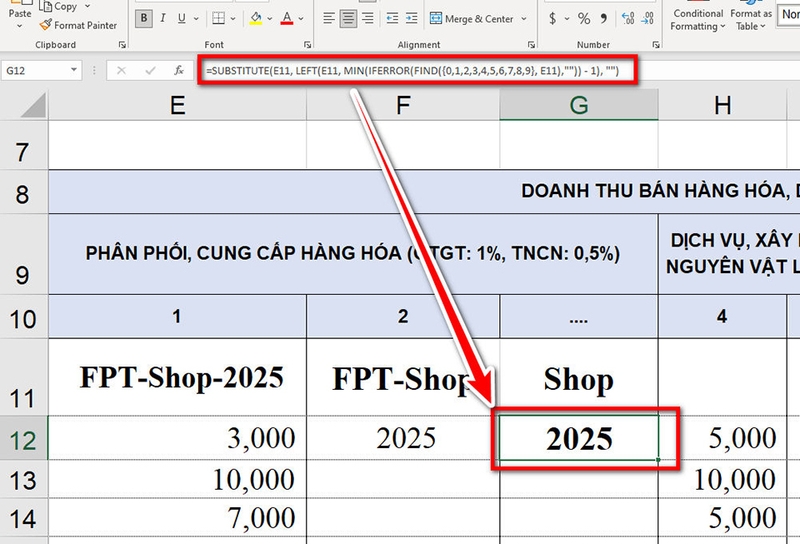800x544 pixels.
Task: Select the DOANH THU BÁN HÀNG HÓA title cell
Action: click(424, 191)
